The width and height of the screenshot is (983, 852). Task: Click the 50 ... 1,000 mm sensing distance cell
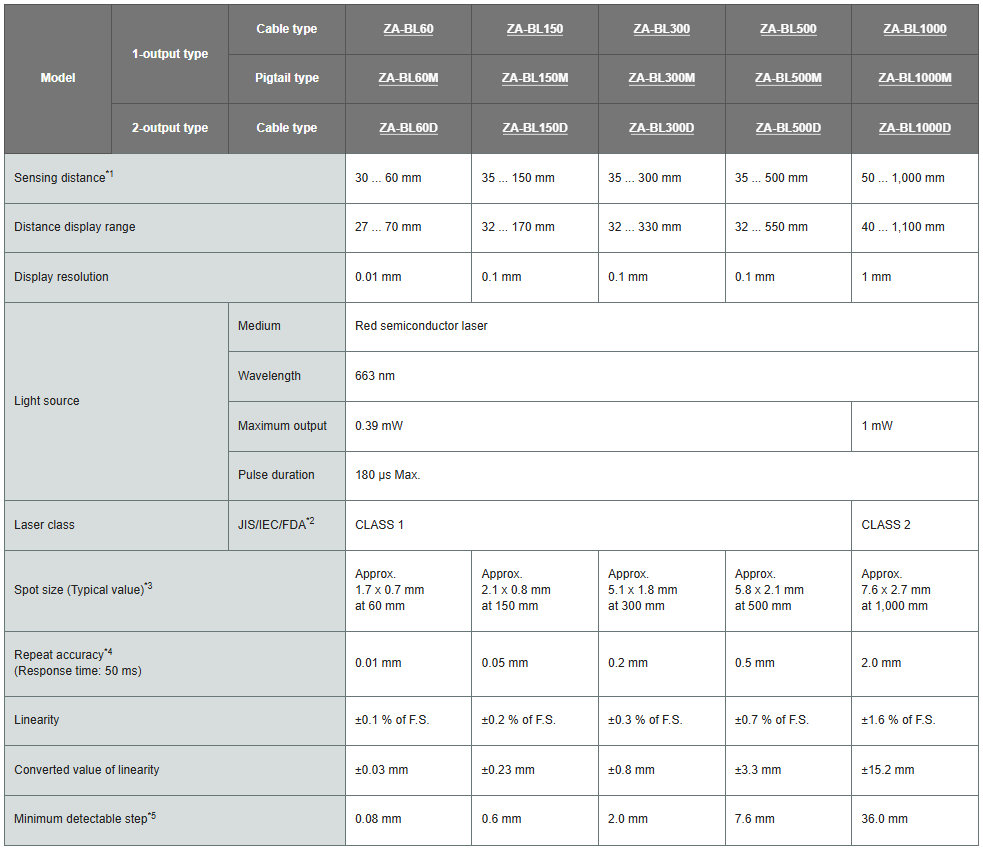click(915, 178)
